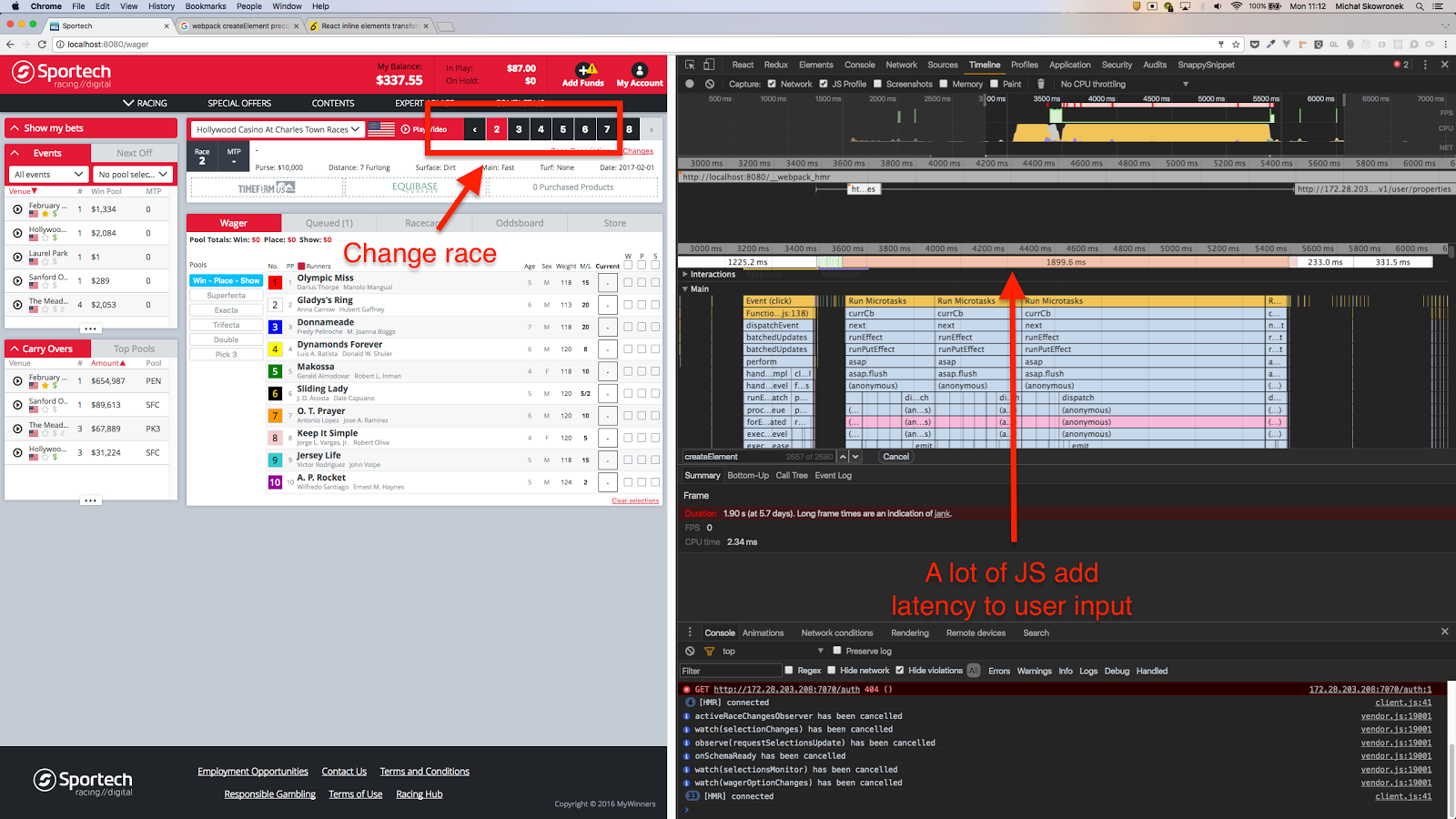
Task: Open My Account profile icon
Action: coord(640,70)
